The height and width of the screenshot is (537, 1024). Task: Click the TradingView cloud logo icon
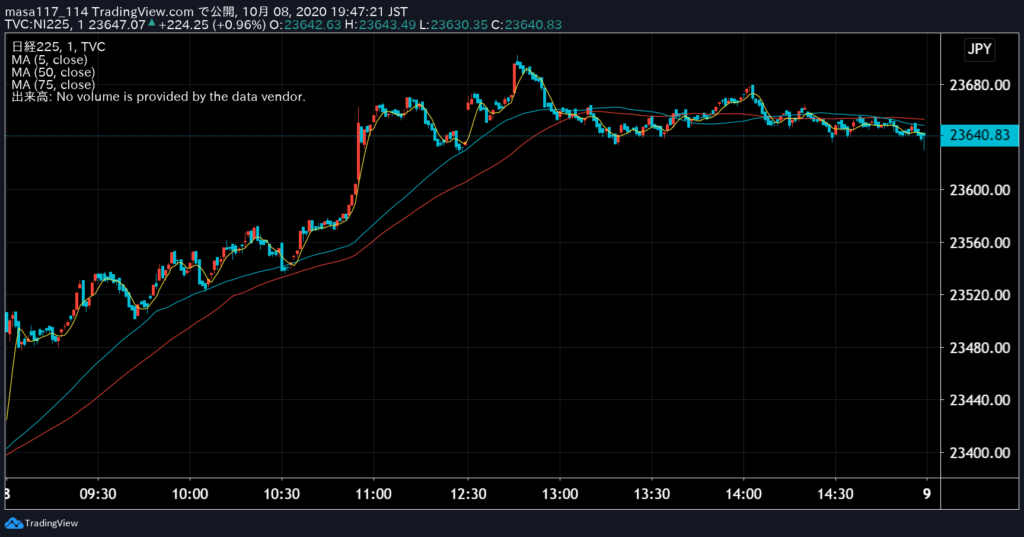click(14, 523)
